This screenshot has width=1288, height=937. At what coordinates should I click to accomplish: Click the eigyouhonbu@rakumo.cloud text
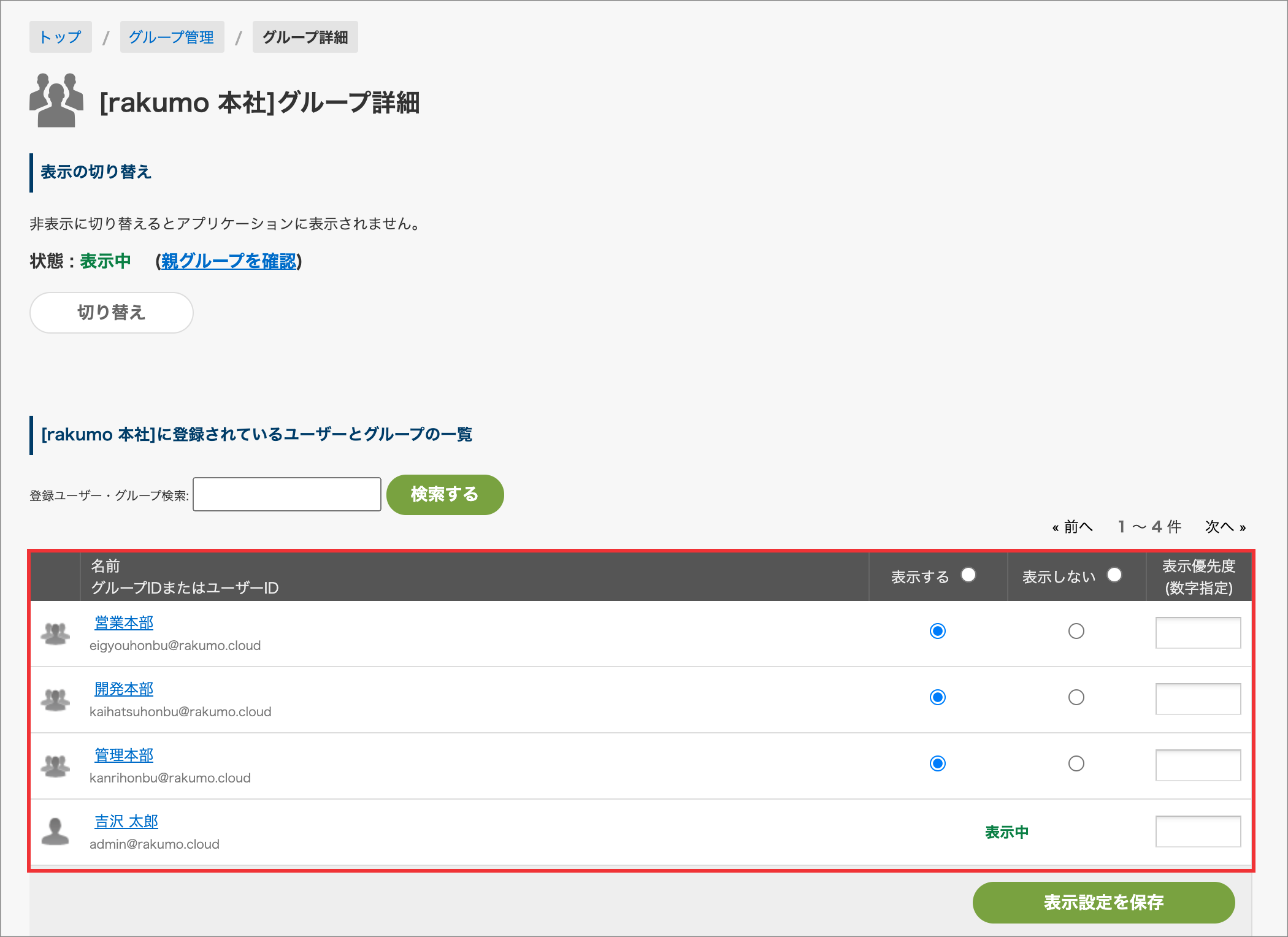[x=175, y=646]
